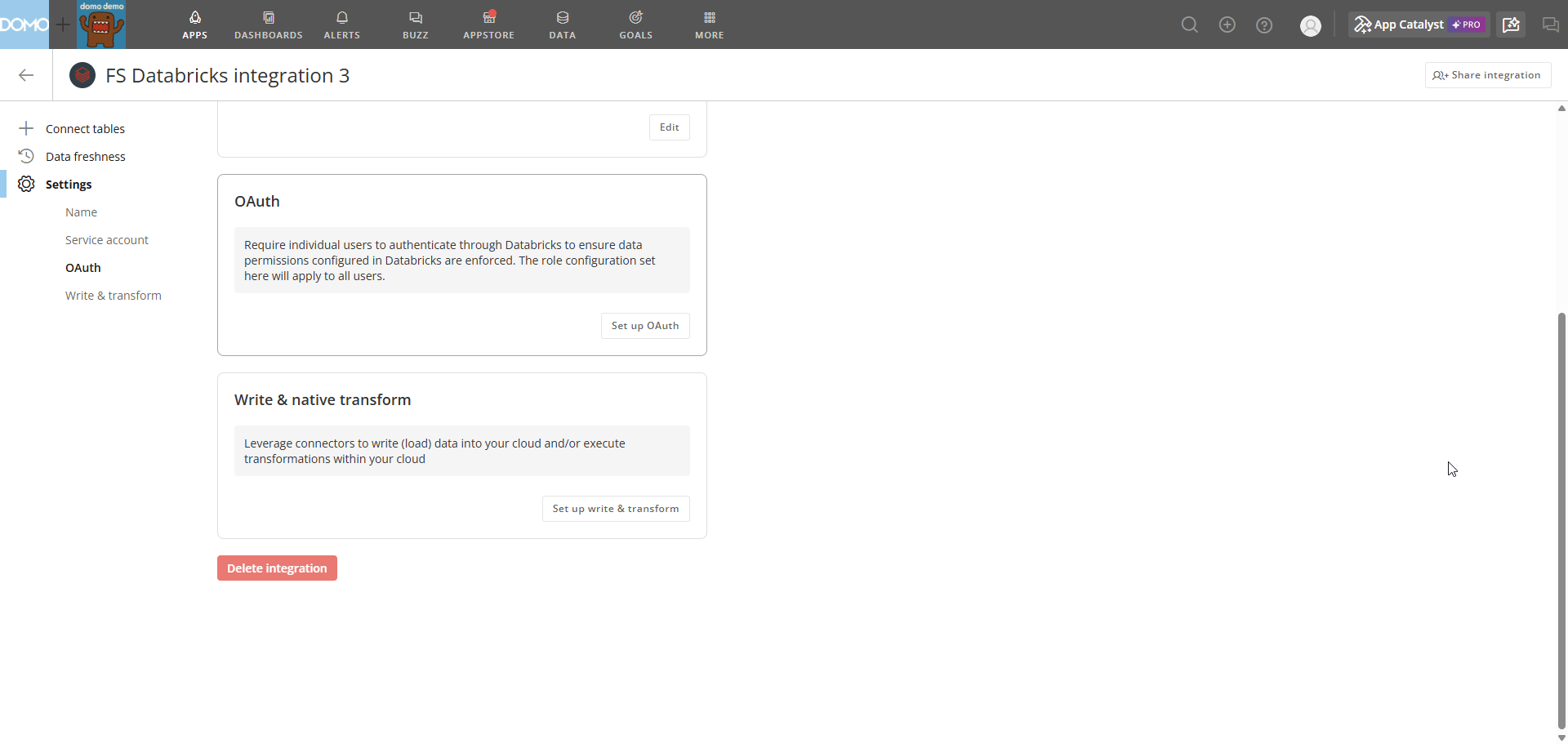Click the Write & native transform heading
The image size is (1568, 744).
(x=323, y=400)
